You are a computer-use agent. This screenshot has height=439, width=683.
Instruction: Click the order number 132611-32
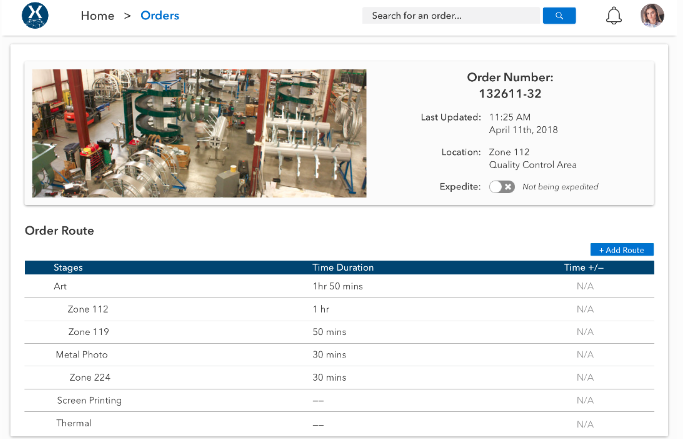click(510, 94)
